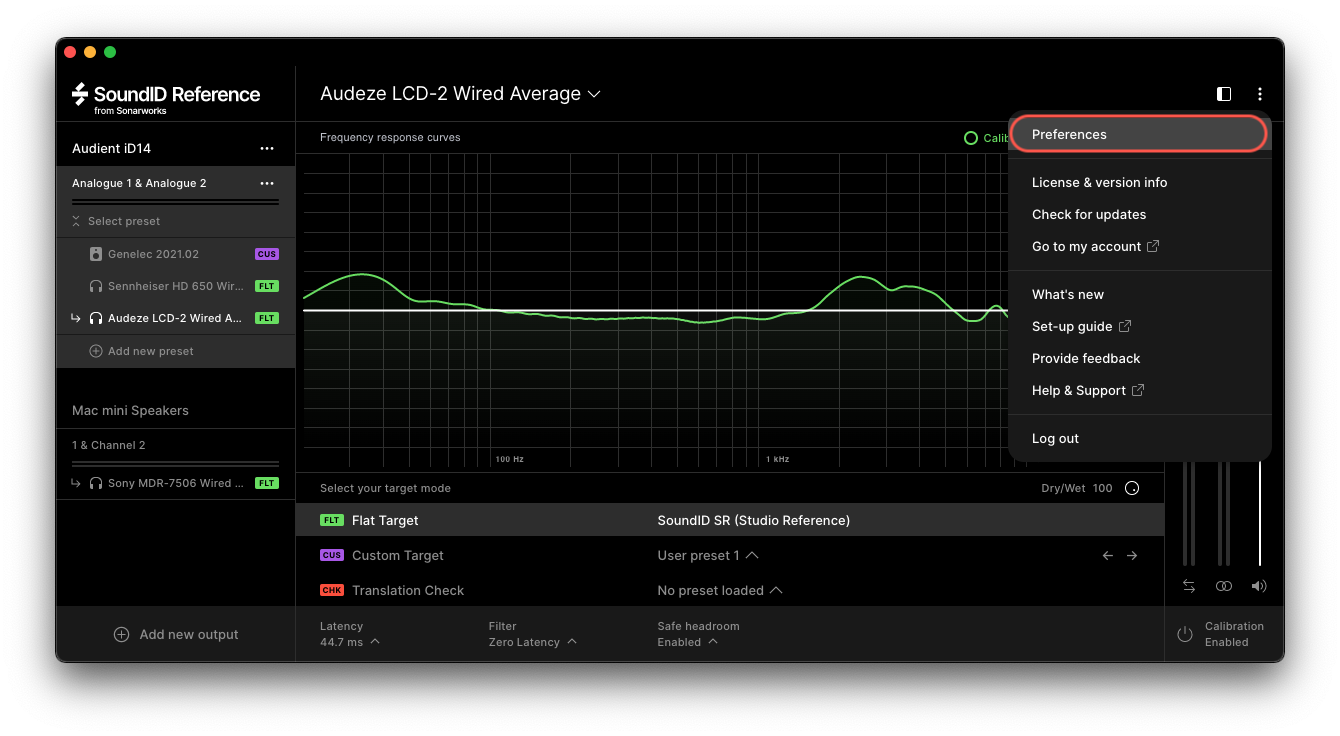This screenshot has height=736, width=1340.
Task: Click Add new output
Action: (x=176, y=634)
